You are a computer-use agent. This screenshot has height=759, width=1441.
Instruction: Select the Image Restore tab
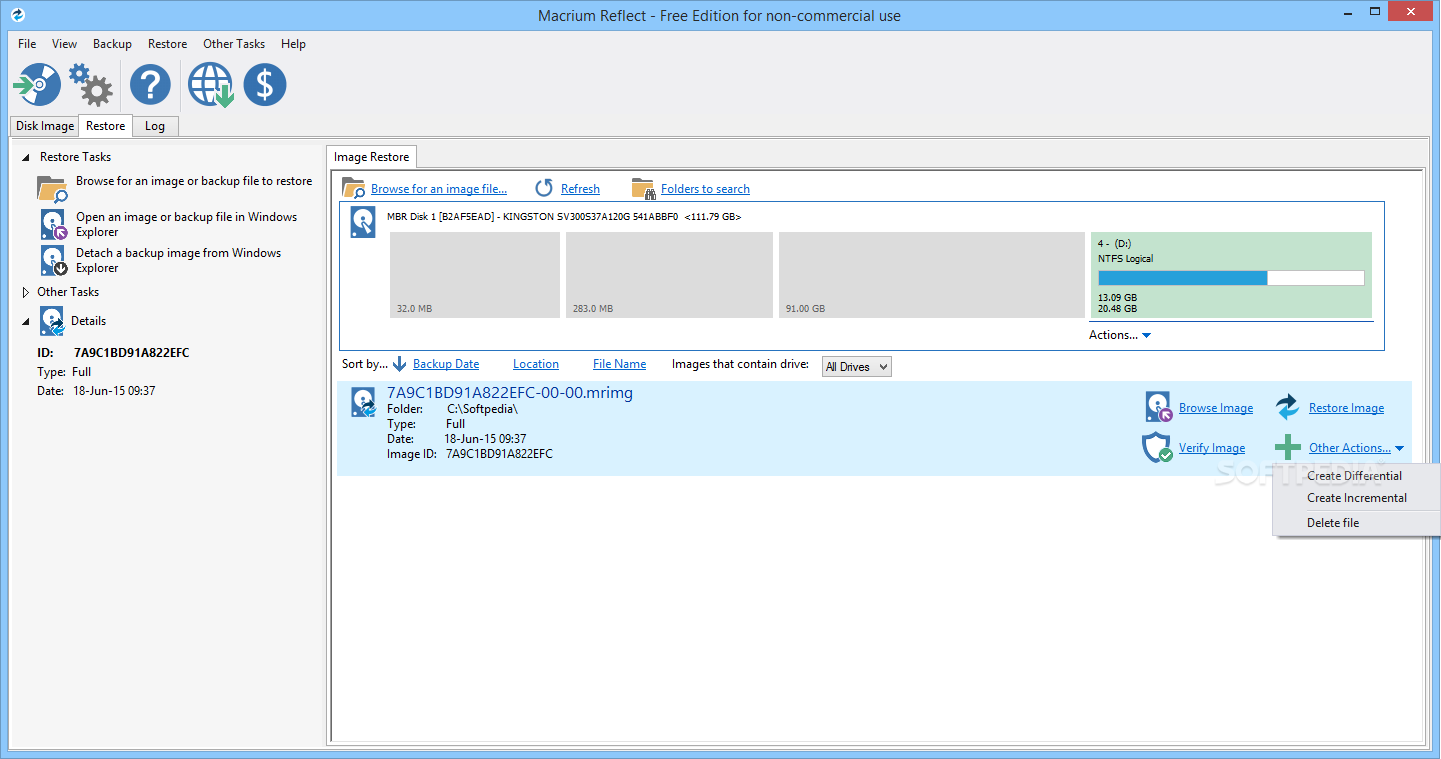tap(372, 157)
